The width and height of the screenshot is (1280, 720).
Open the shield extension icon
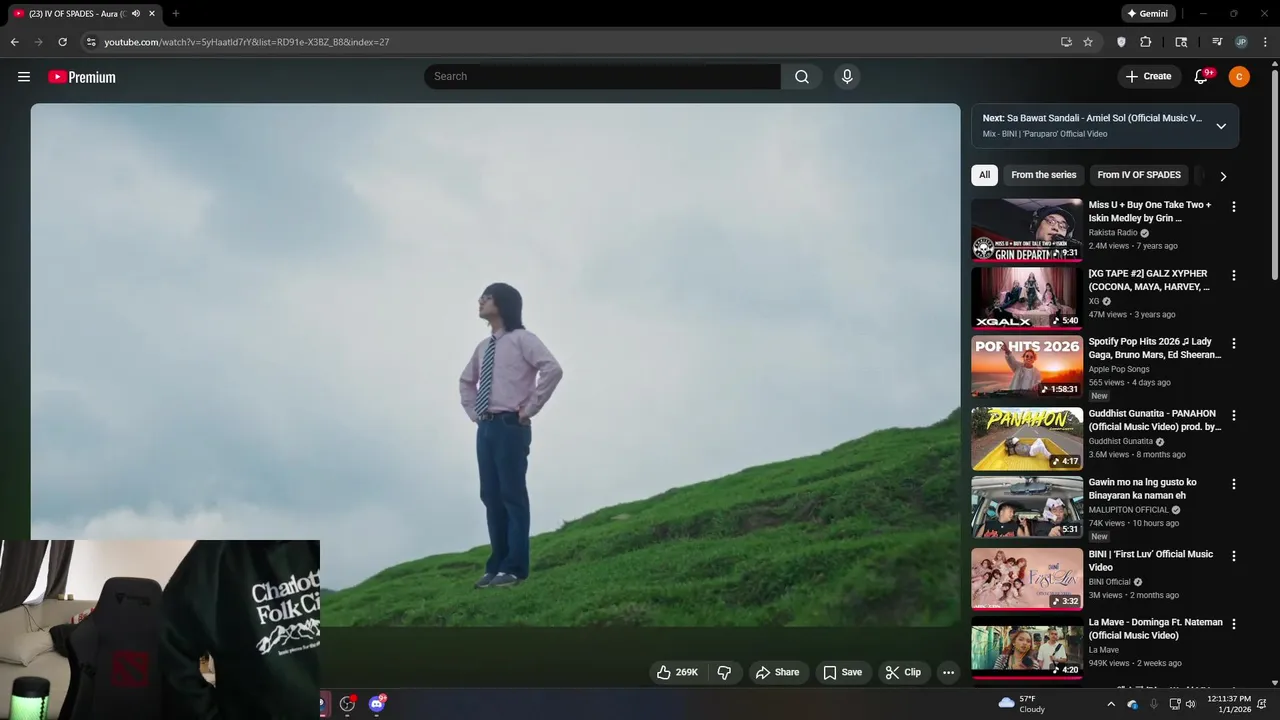tap(1121, 42)
